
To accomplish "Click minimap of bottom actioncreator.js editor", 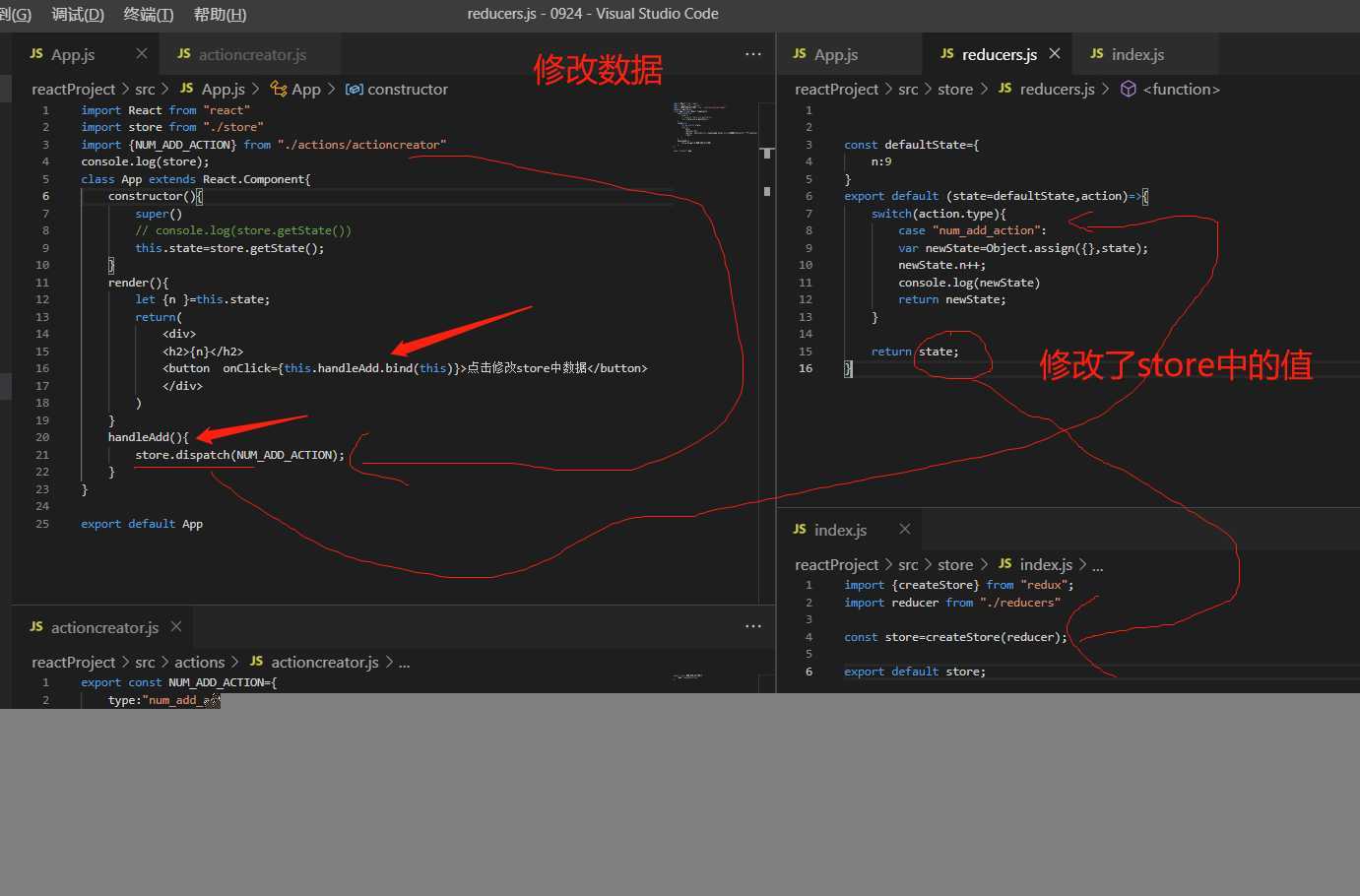I will (x=687, y=676).
